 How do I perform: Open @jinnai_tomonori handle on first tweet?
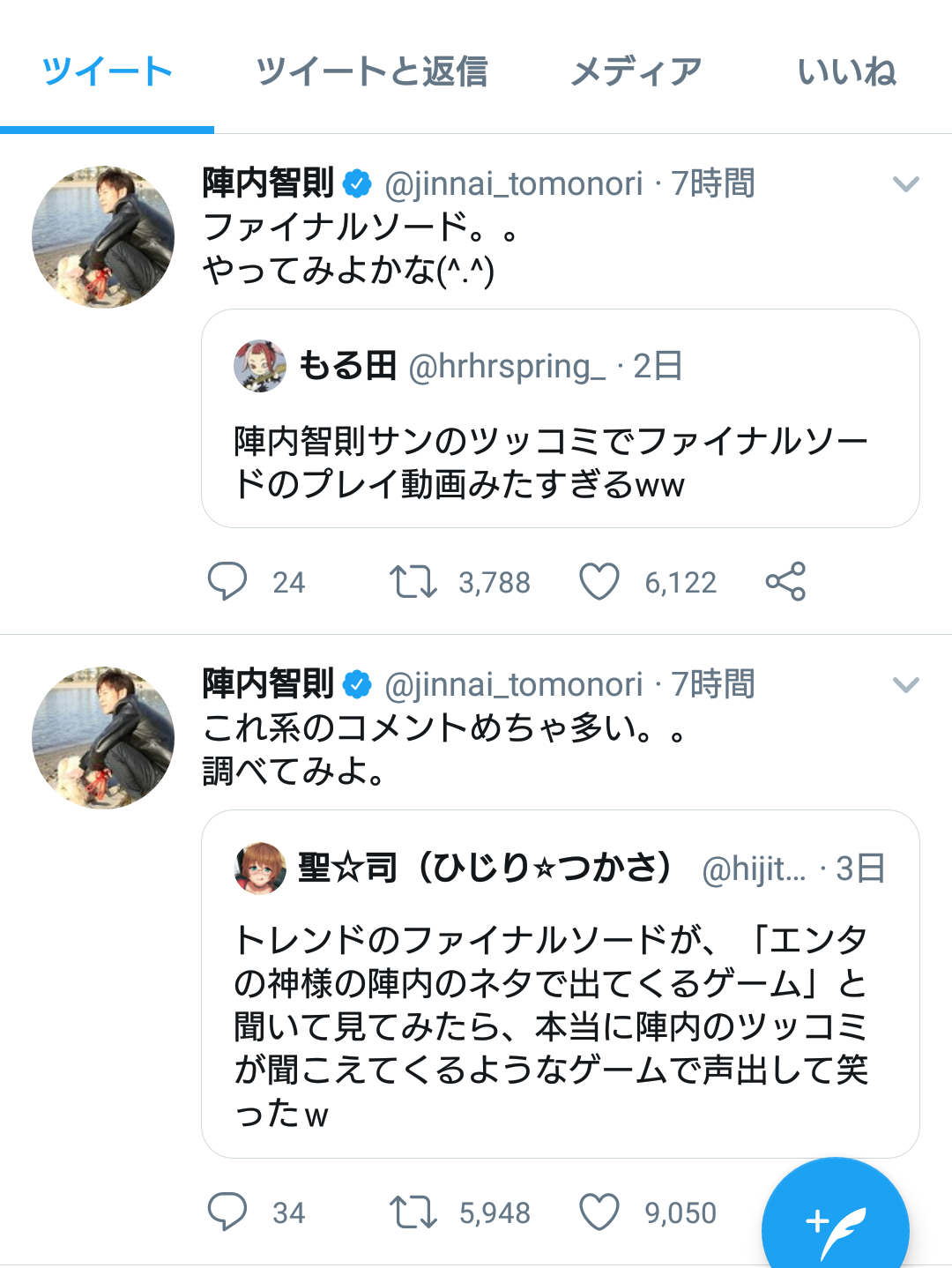[x=514, y=184]
